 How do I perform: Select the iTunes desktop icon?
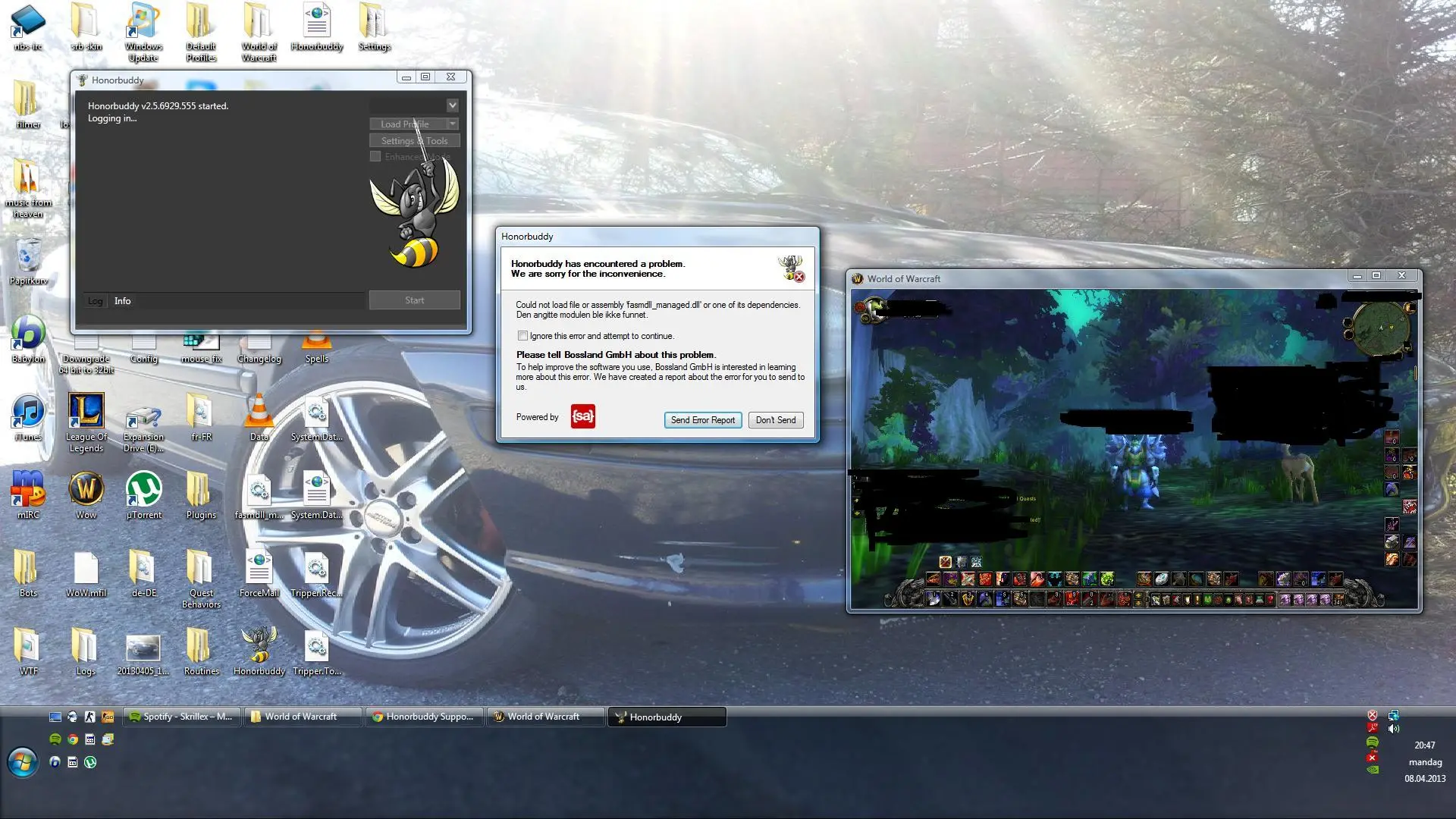click(28, 418)
